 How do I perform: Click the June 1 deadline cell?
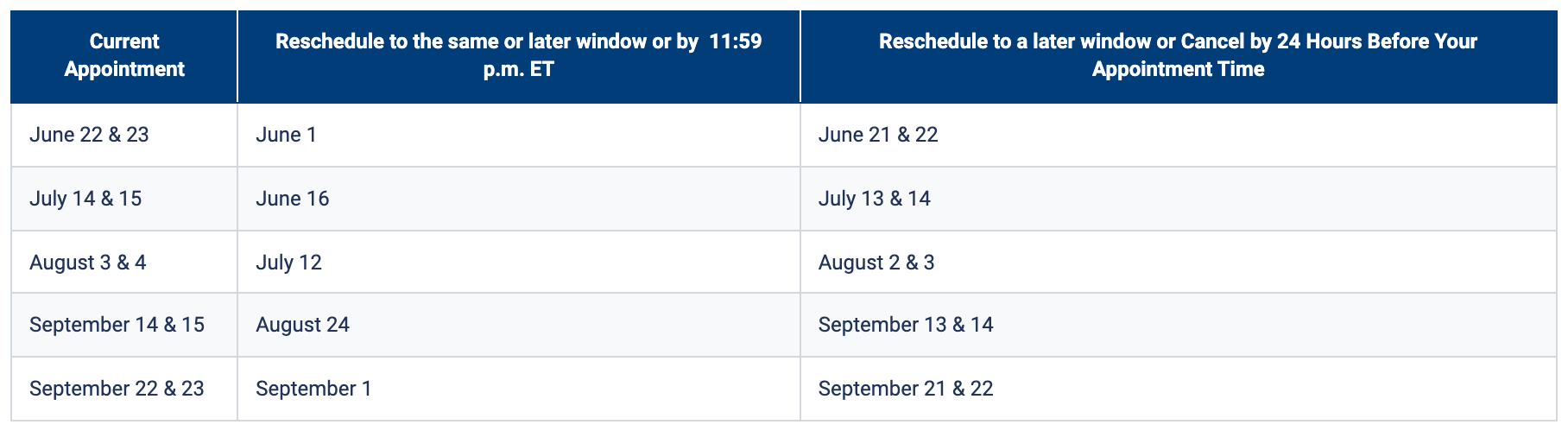(x=286, y=135)
